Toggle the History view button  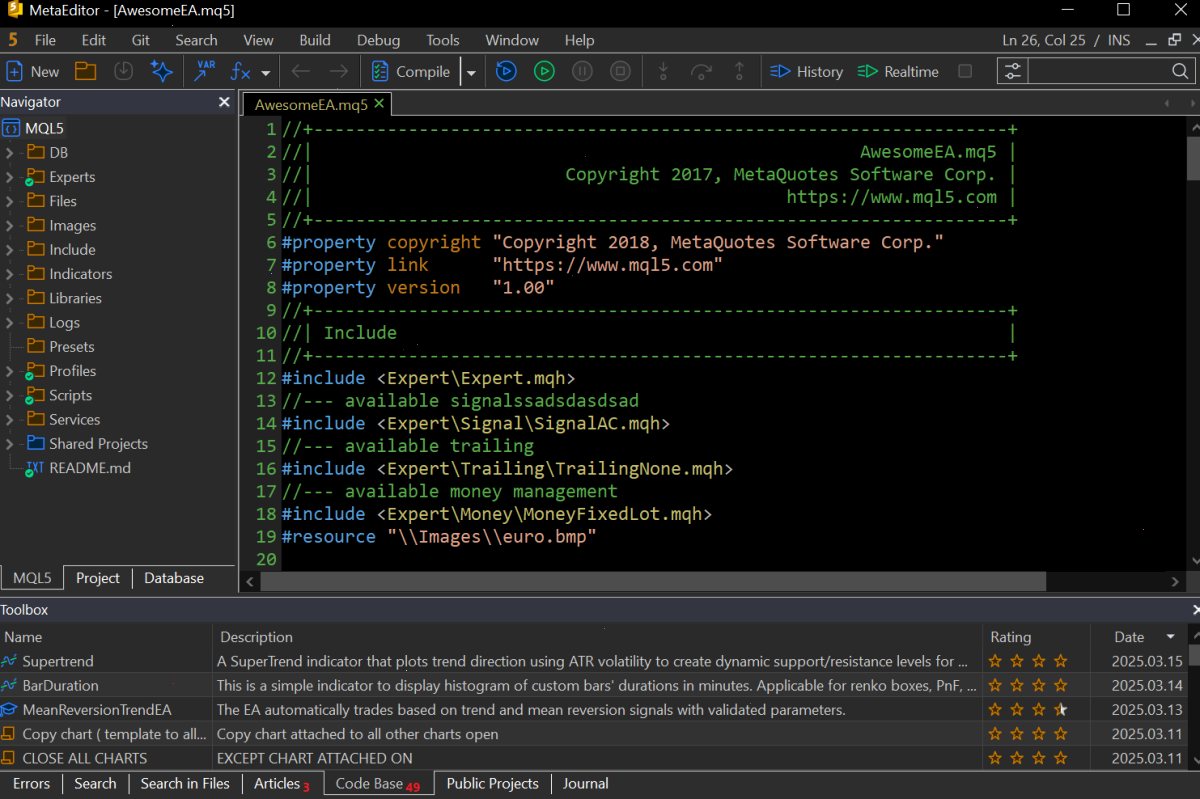[807, 71]
